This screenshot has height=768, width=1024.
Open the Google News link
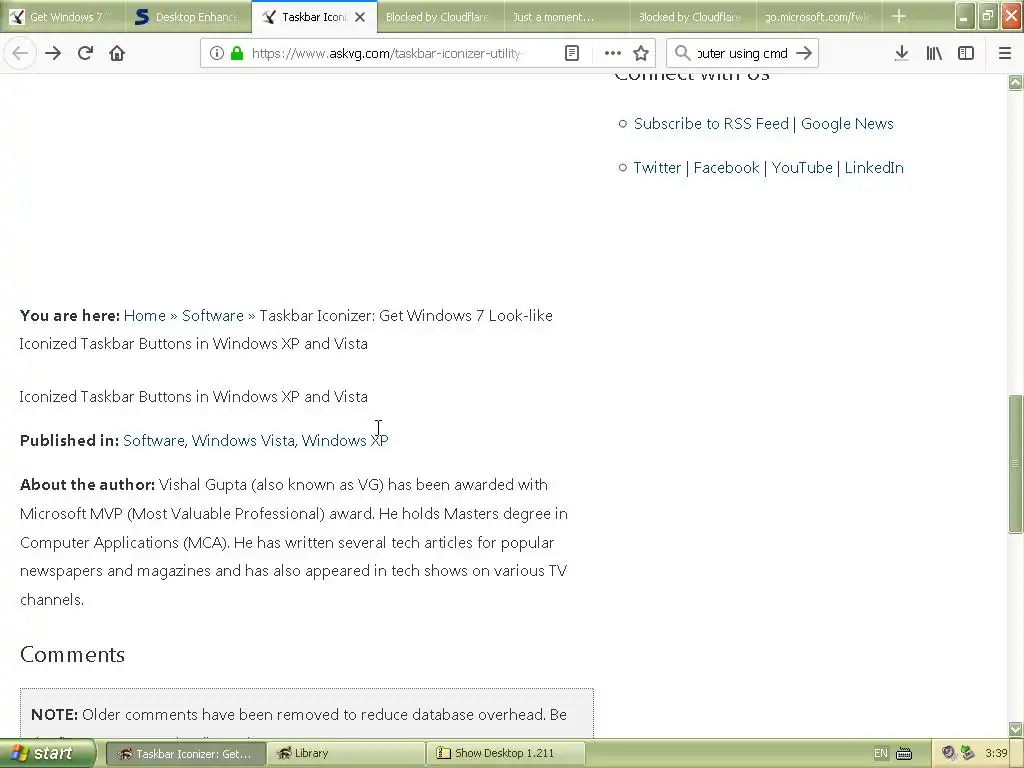(x=847, y=123)
